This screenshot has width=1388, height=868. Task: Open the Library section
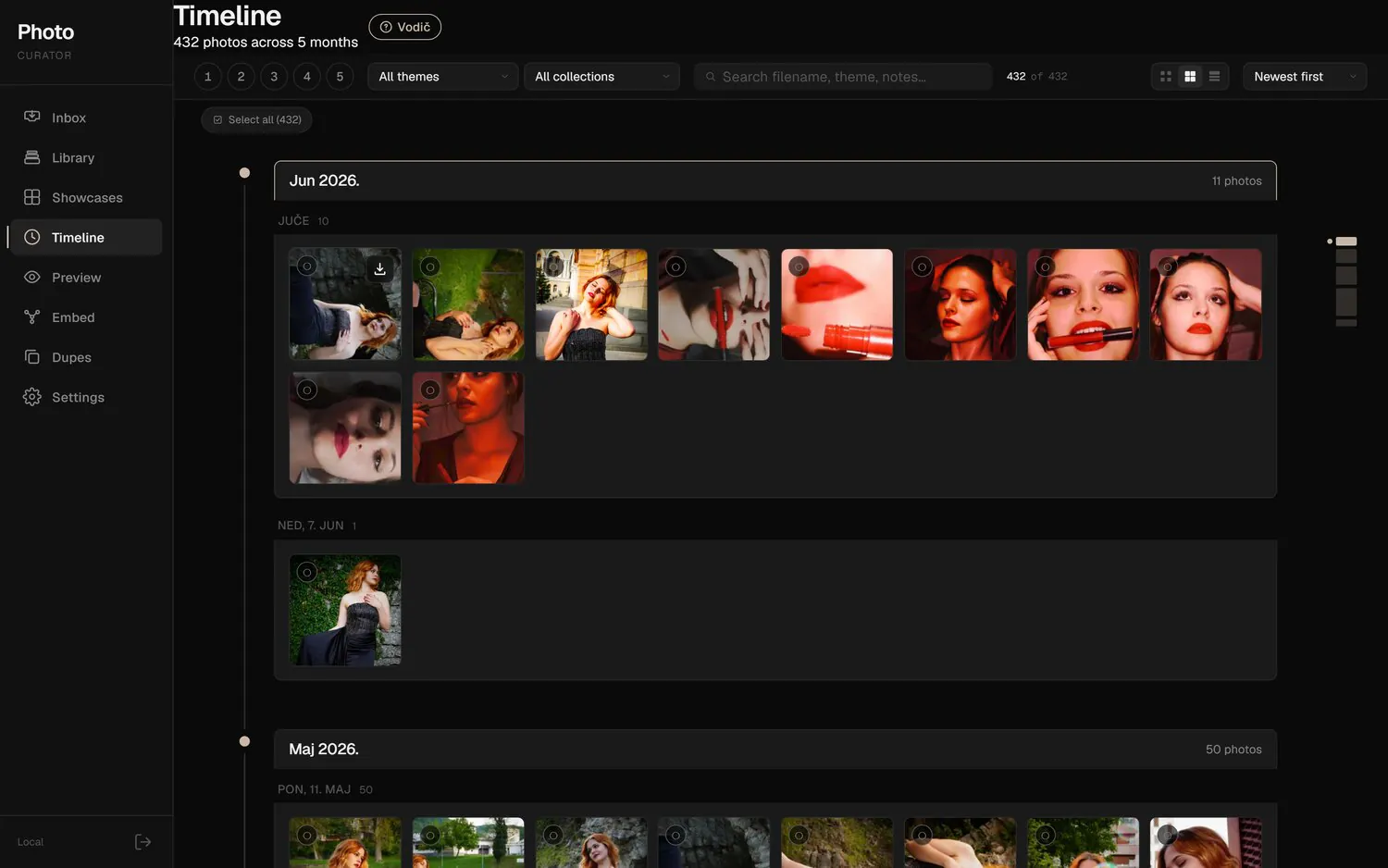click(85, 157)
